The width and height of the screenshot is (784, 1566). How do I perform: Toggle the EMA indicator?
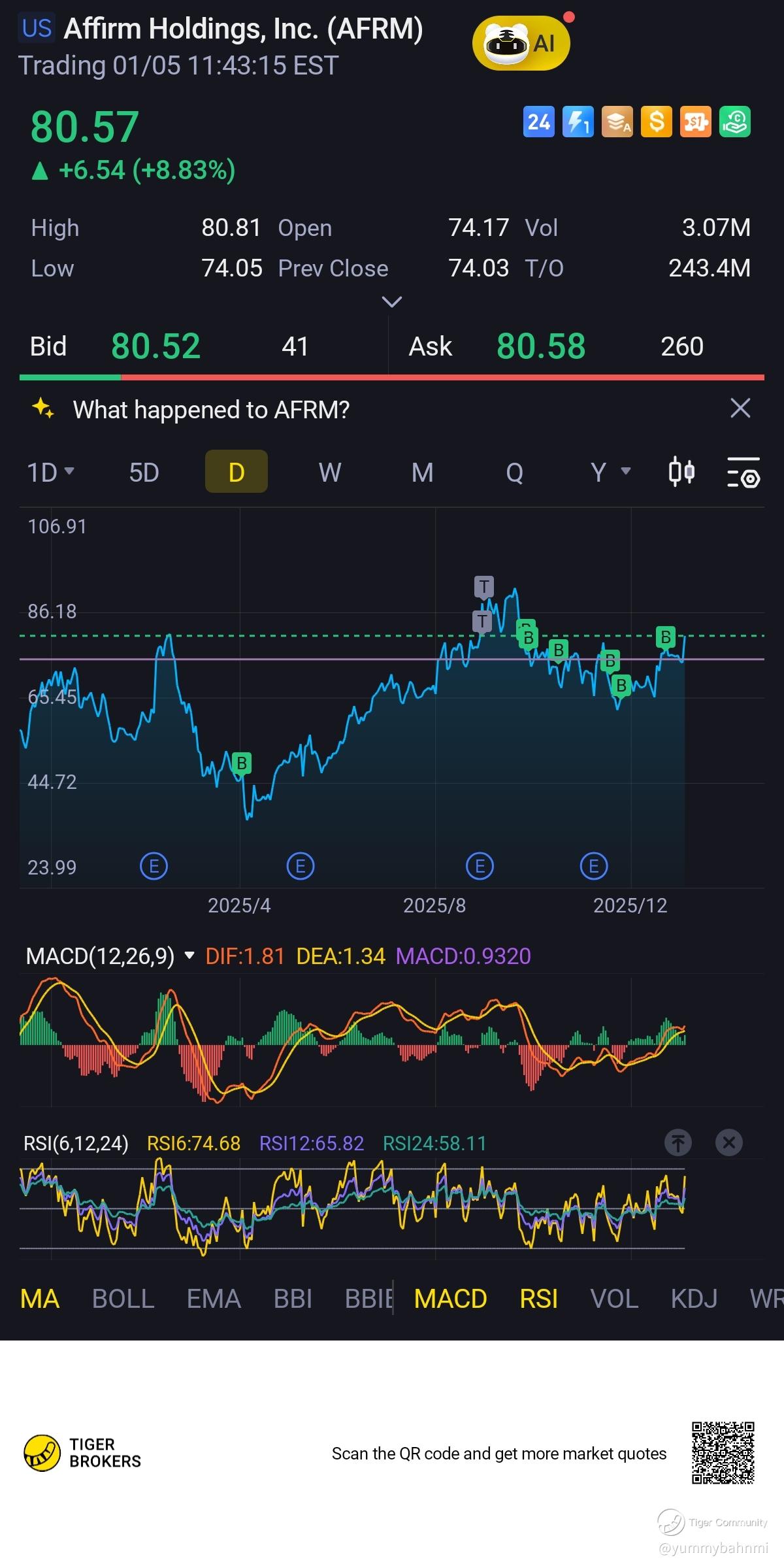click(214, 1299)
